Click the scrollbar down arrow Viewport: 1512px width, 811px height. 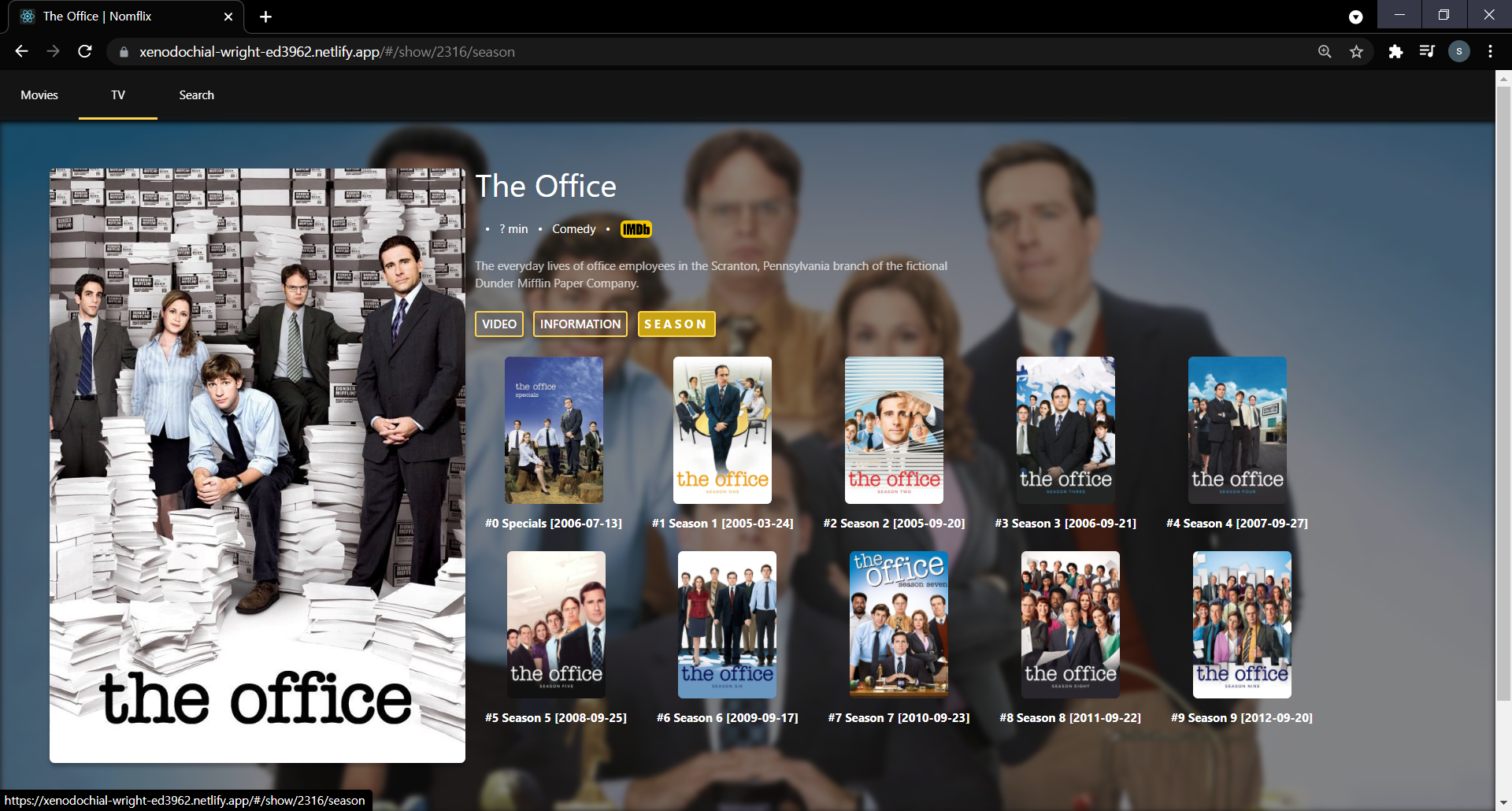[x=1503, y=803]
